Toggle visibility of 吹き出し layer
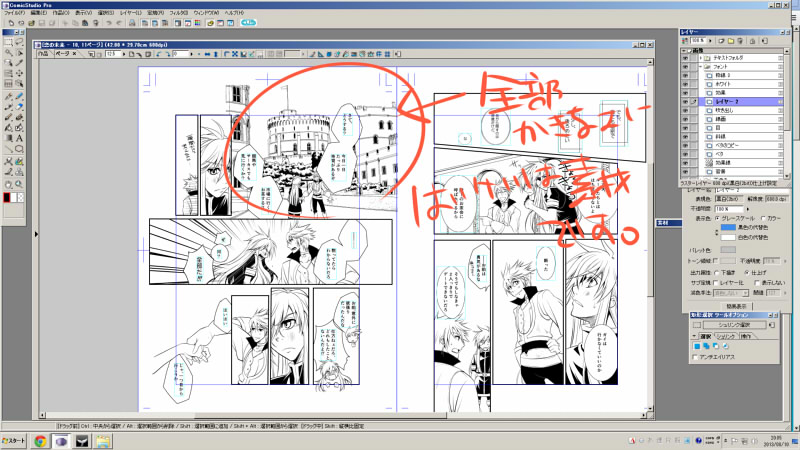 (685, 110)
